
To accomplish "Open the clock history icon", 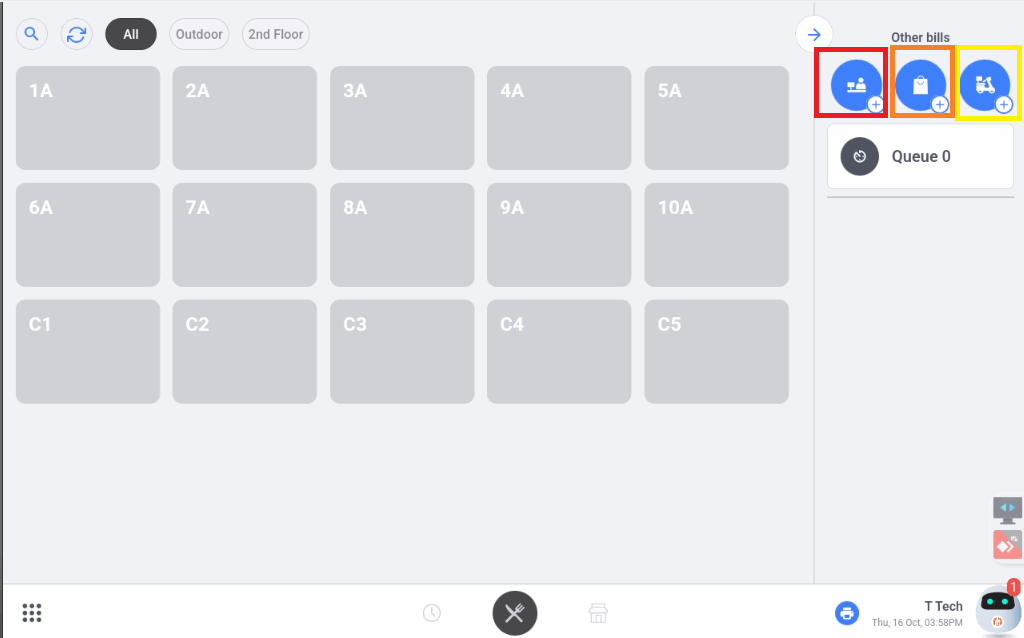I will click(432, 613).
